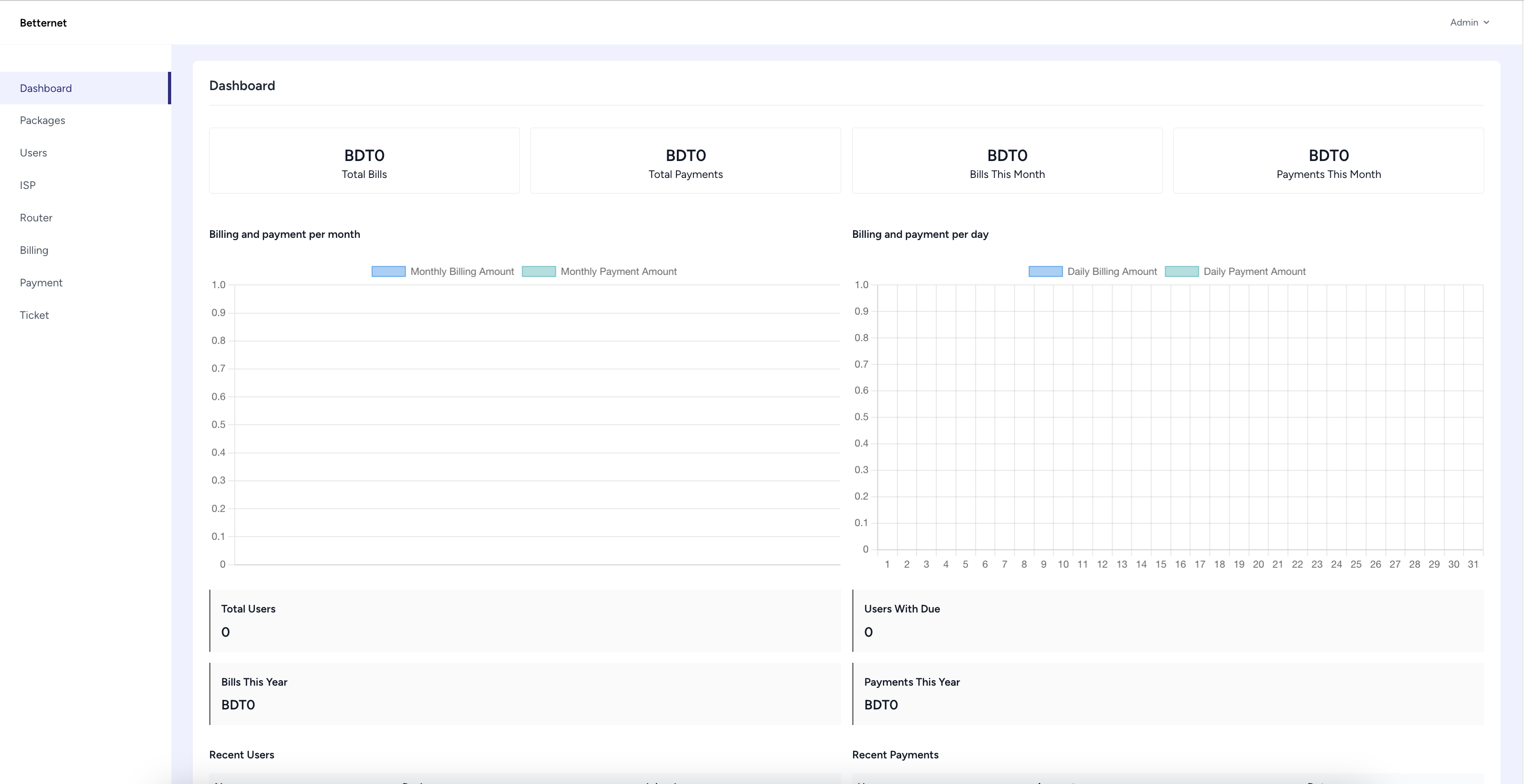Go to the Payment page

[41, 282]
